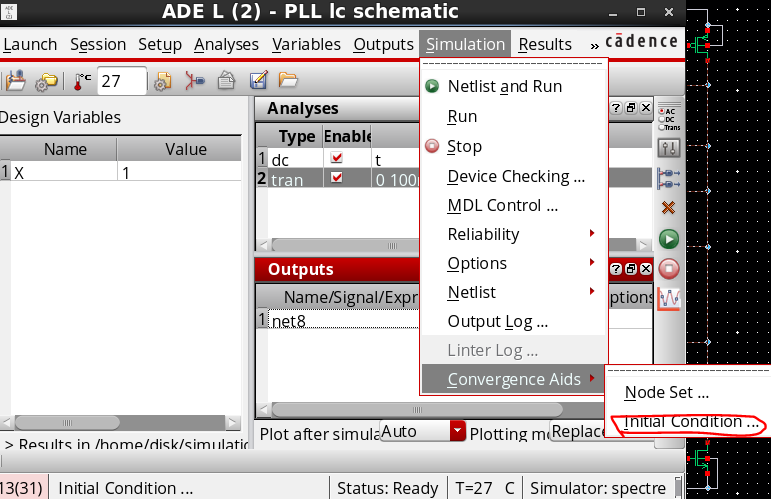Toggle the dc analysis enable checkbox

(337, 158)
